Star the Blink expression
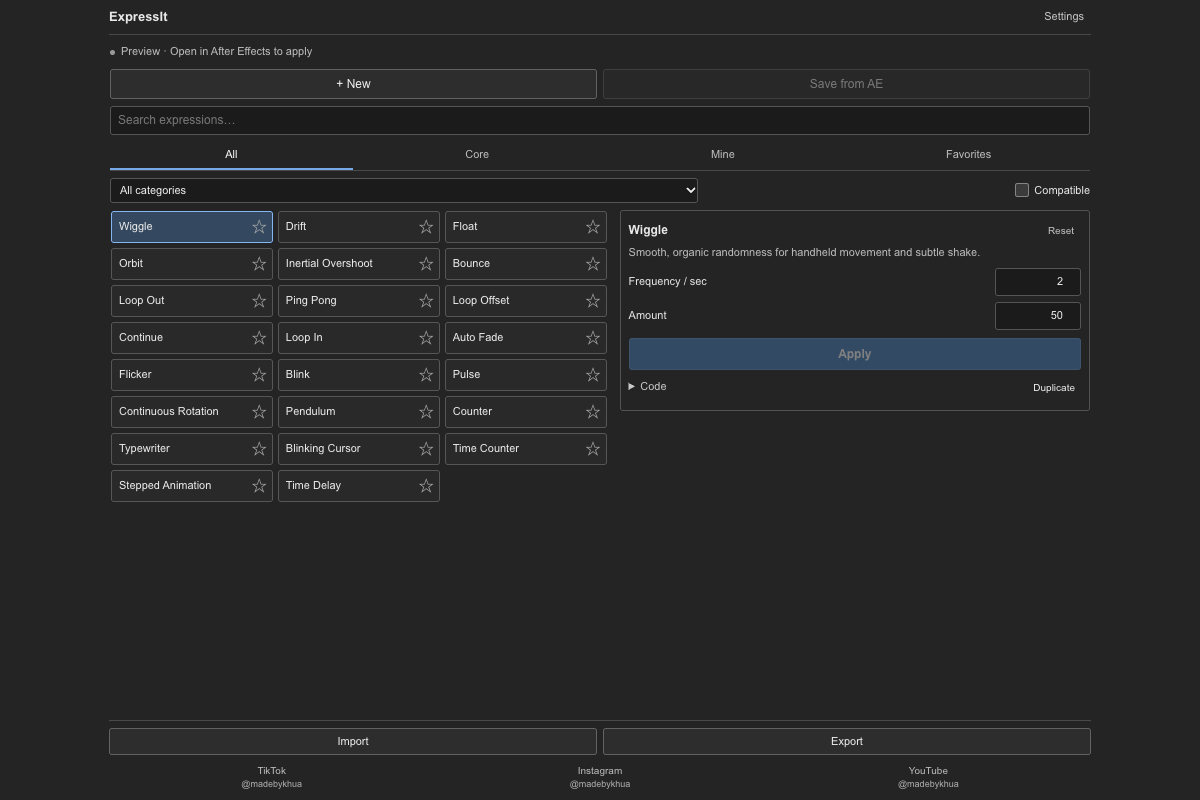Screen dimensions: 1200x800 tap(426, 375)
